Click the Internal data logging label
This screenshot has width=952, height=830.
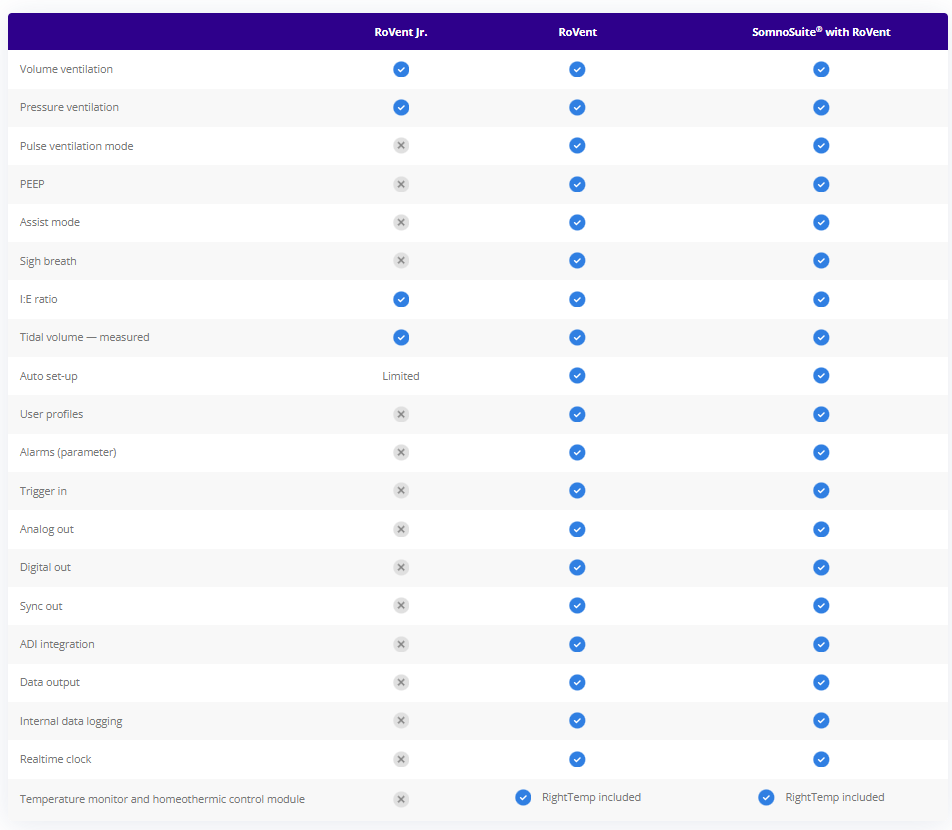tap(71, 721)
